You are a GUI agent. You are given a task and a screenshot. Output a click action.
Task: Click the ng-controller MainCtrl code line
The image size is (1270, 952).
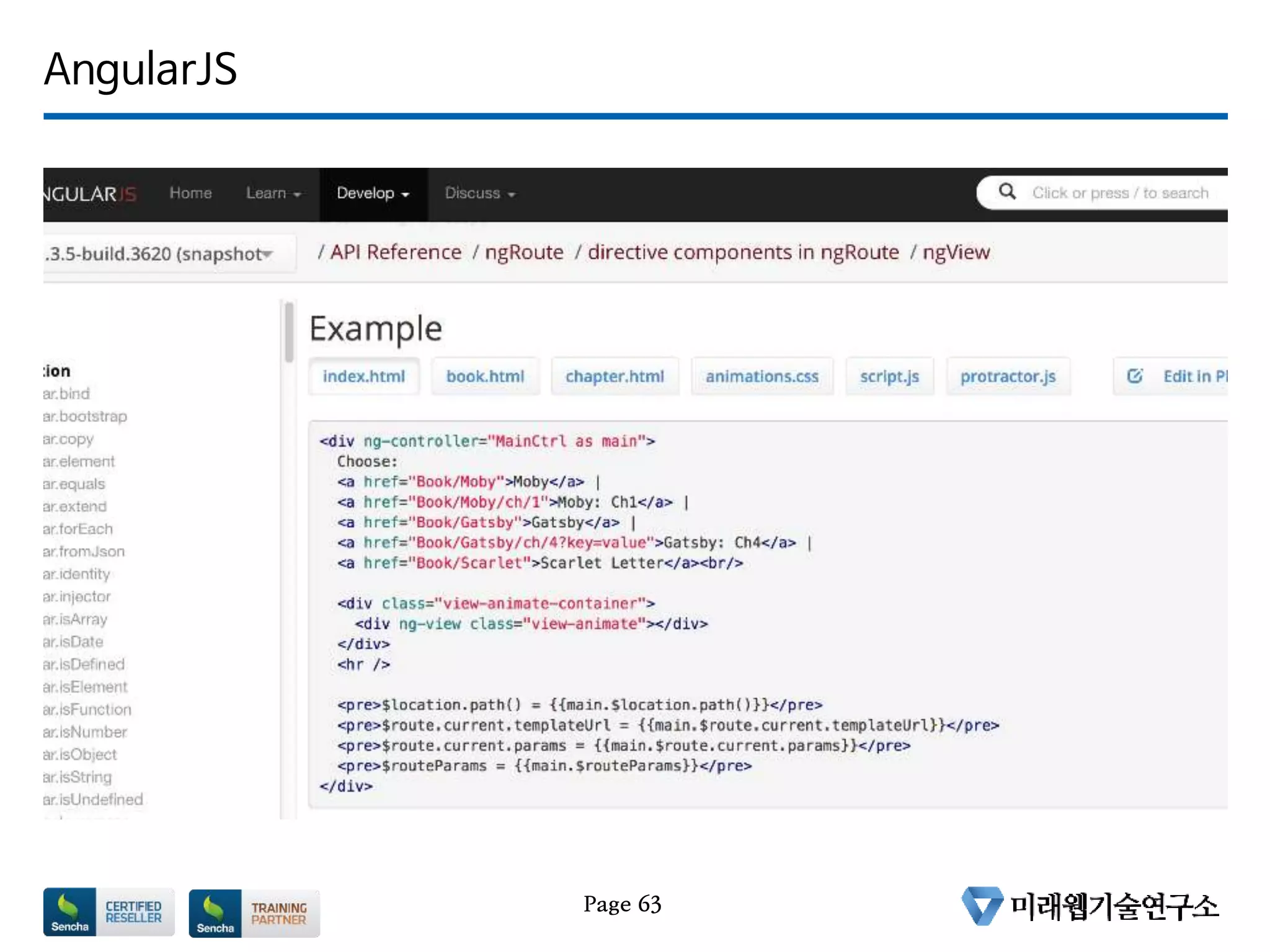coord(487,441)
